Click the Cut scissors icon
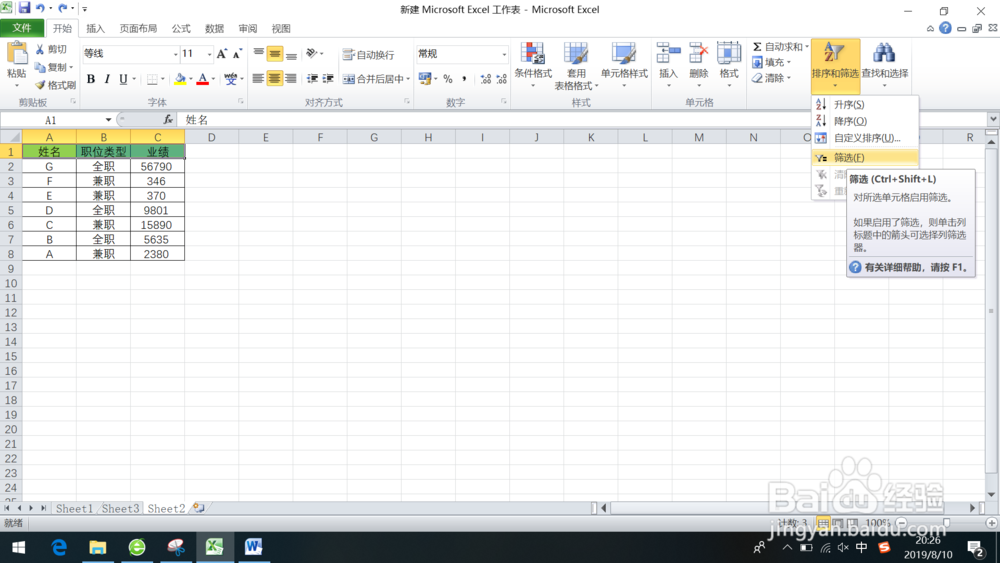The width and height of the screenshot is (1000, 563). point(40,49)
